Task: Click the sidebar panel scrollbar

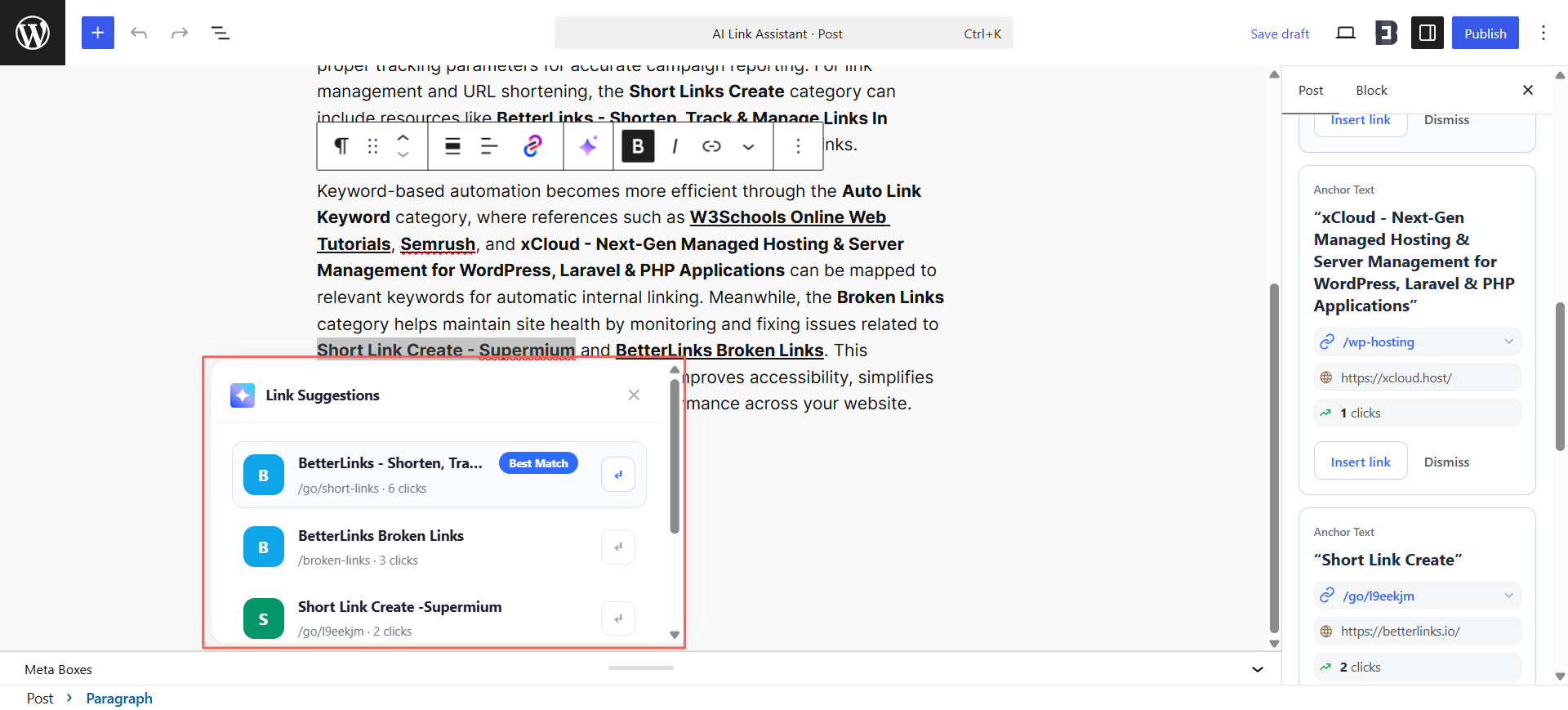Action: point(1560,376)
